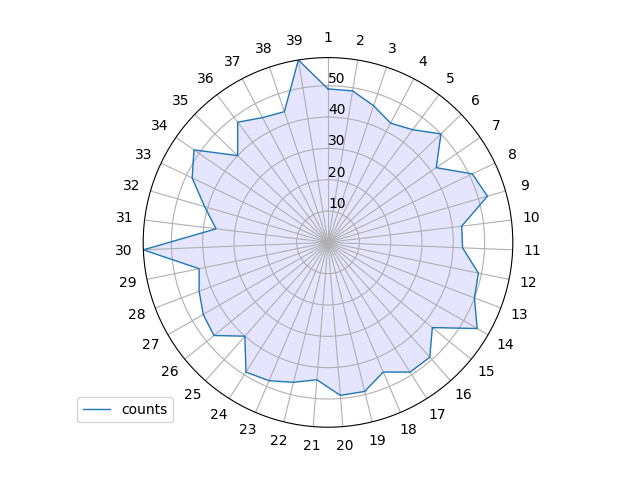640x480 pixels.
Task: Click category label 14
Action: (x=505, y=344)
